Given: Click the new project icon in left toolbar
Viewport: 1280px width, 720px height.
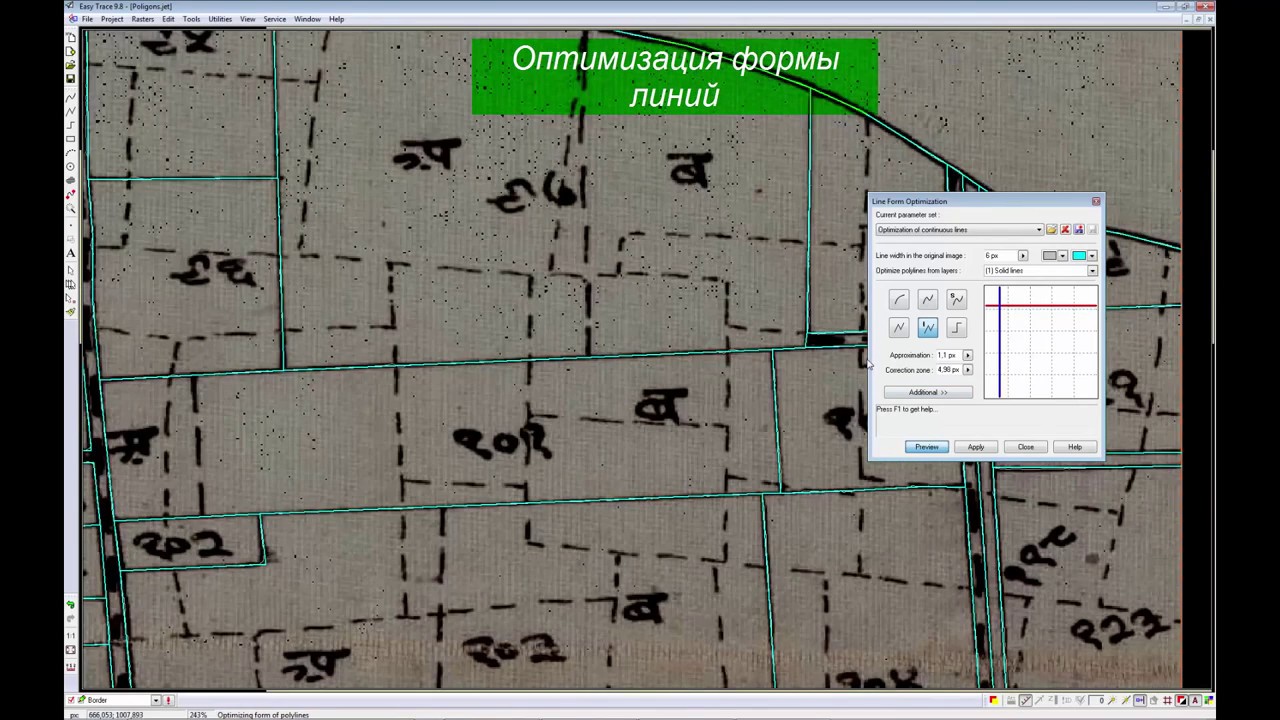Looking at the screenshot, I should pyautogui.click(x=70, y=37).
